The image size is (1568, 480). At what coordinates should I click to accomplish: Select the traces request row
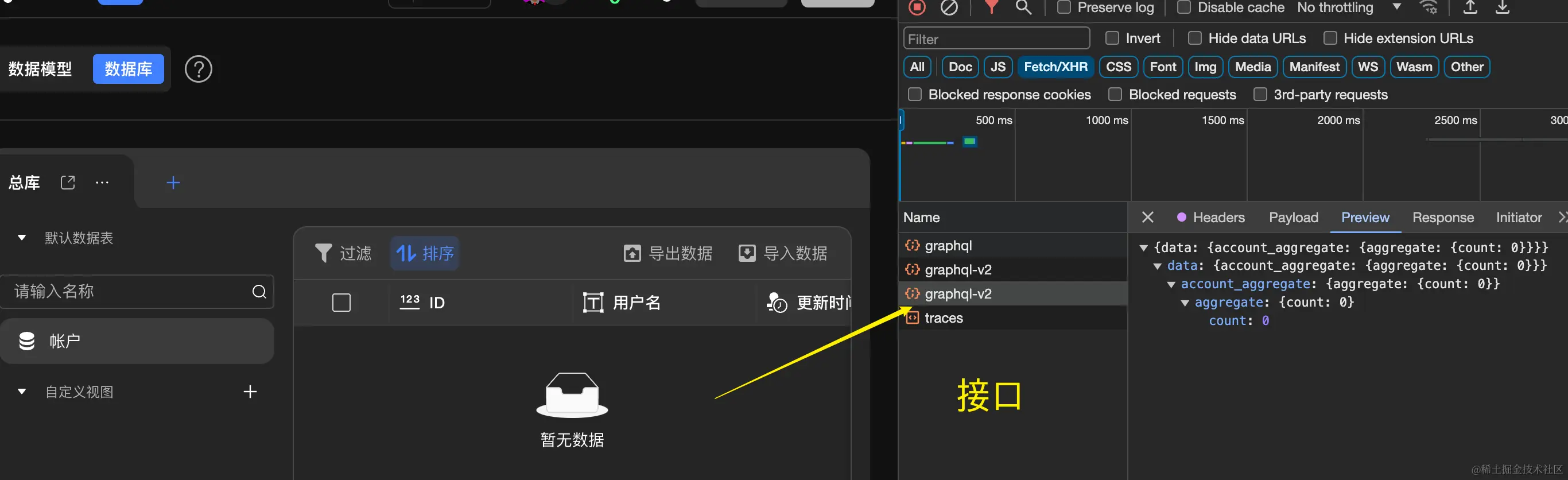[x=1013, y=318]
